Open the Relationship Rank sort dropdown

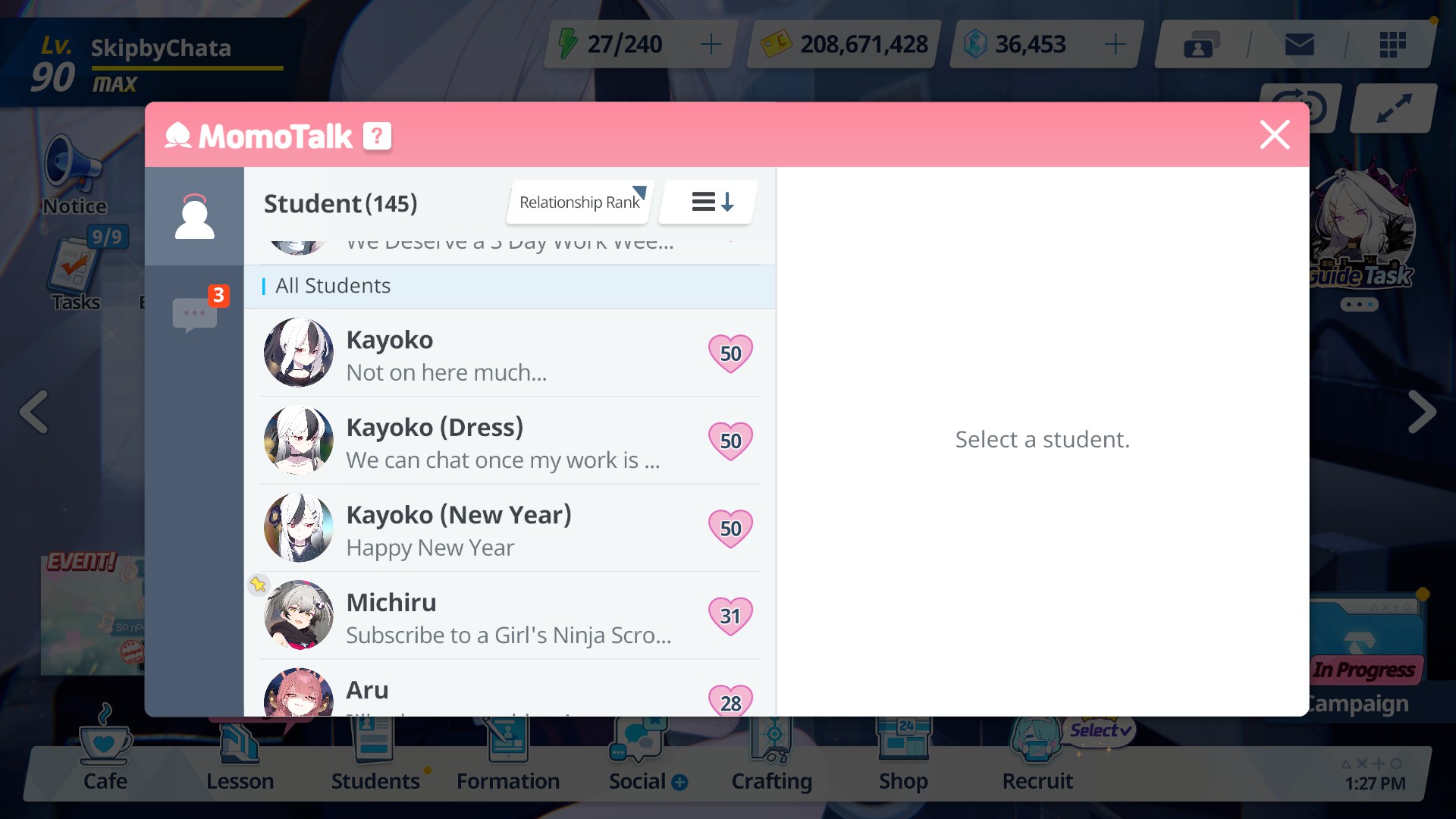579,202
